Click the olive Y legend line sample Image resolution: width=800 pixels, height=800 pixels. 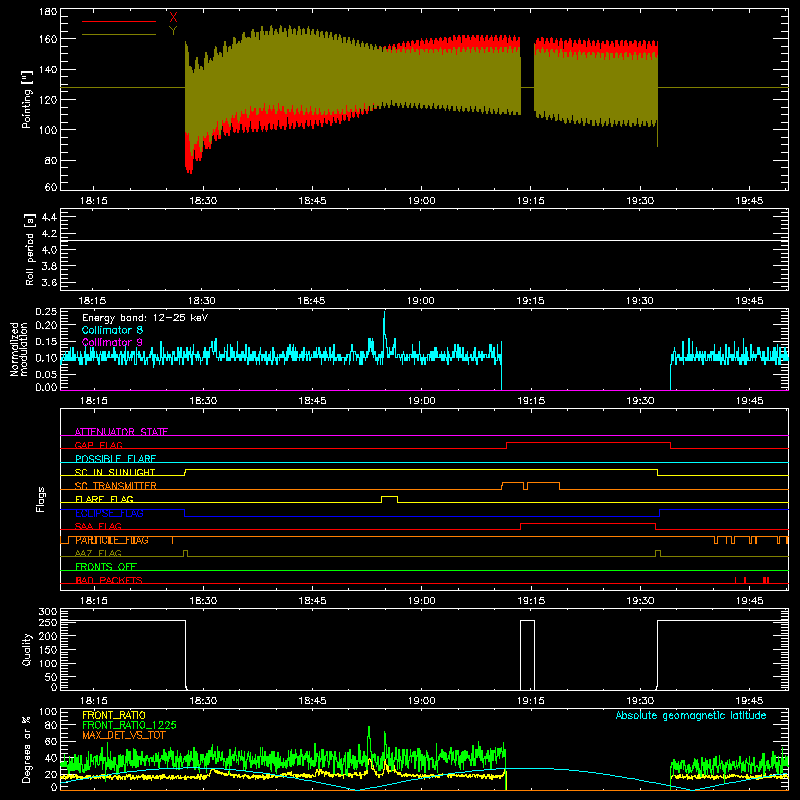[119, 35]
